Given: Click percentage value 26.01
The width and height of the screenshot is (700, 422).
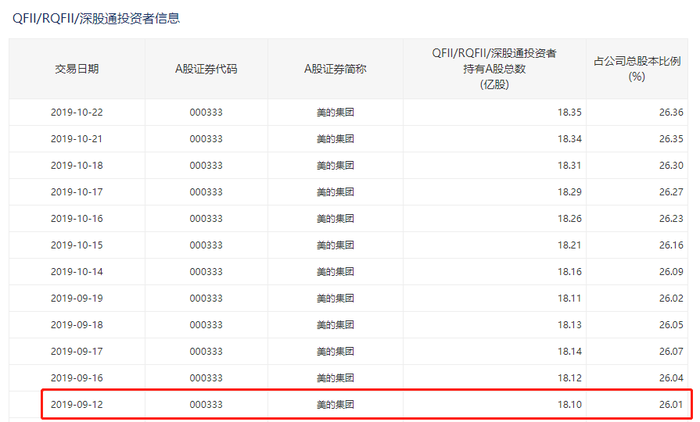Looking at the screenshot, I should [x=671, y=405].
